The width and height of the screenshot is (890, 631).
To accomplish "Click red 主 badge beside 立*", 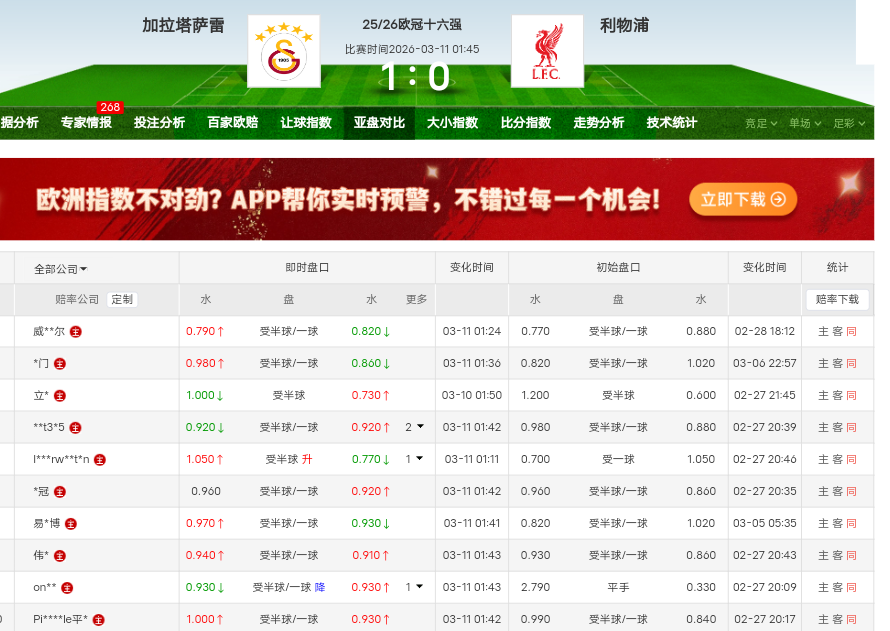I will [x=59, y=395].
